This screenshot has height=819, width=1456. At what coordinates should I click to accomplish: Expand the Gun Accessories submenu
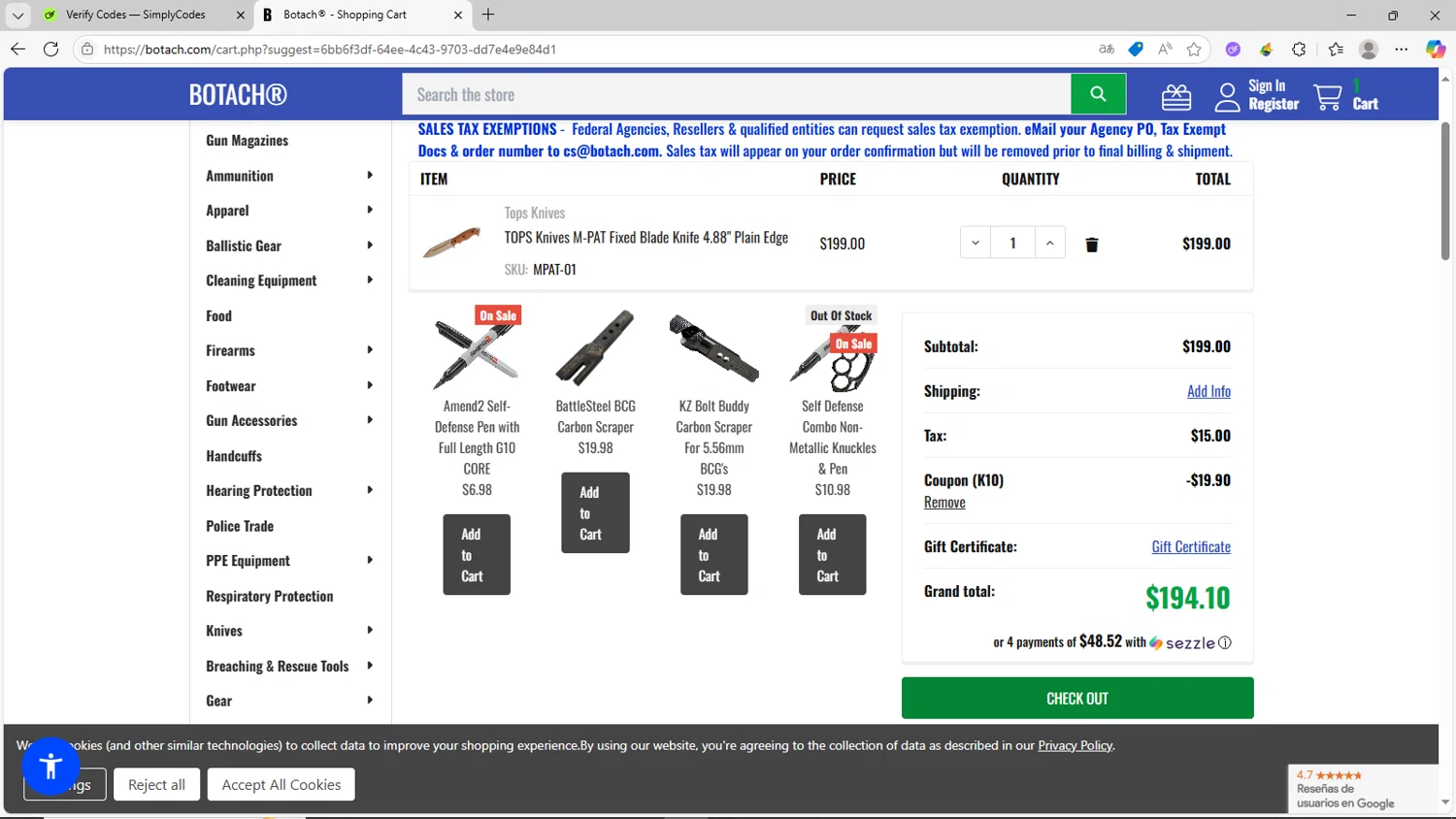pos(370,420)
